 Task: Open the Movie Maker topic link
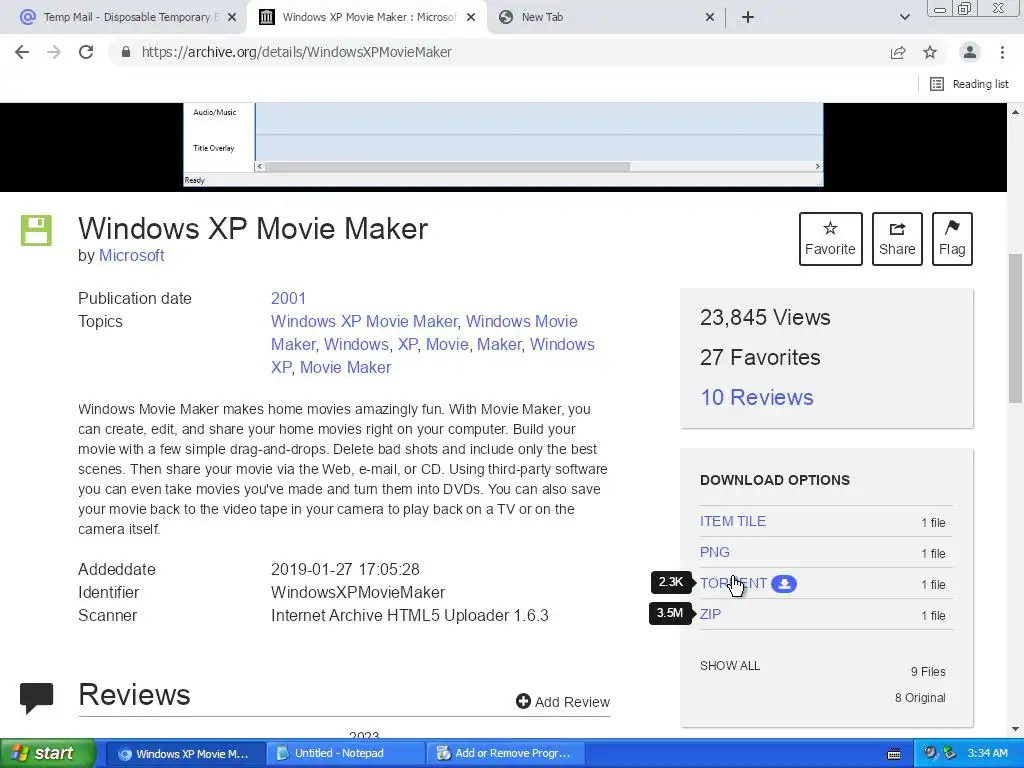345,367
